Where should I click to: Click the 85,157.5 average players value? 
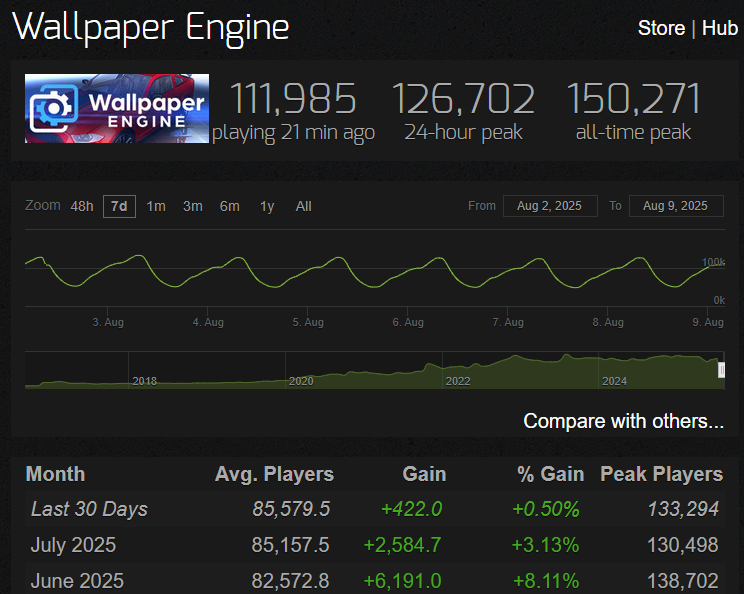point(290,545)
